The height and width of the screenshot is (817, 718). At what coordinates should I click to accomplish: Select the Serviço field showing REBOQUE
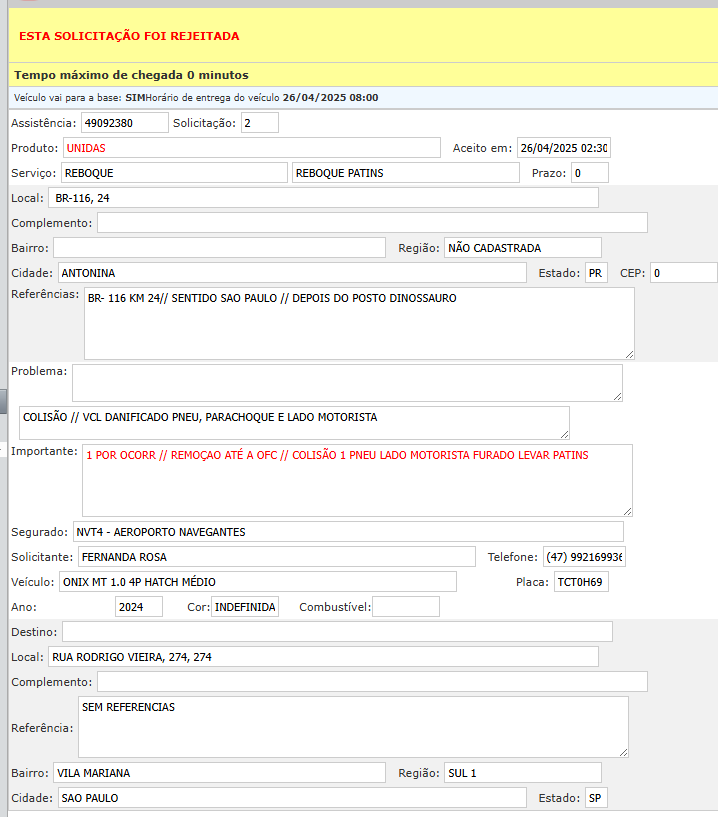coord(174,173)
